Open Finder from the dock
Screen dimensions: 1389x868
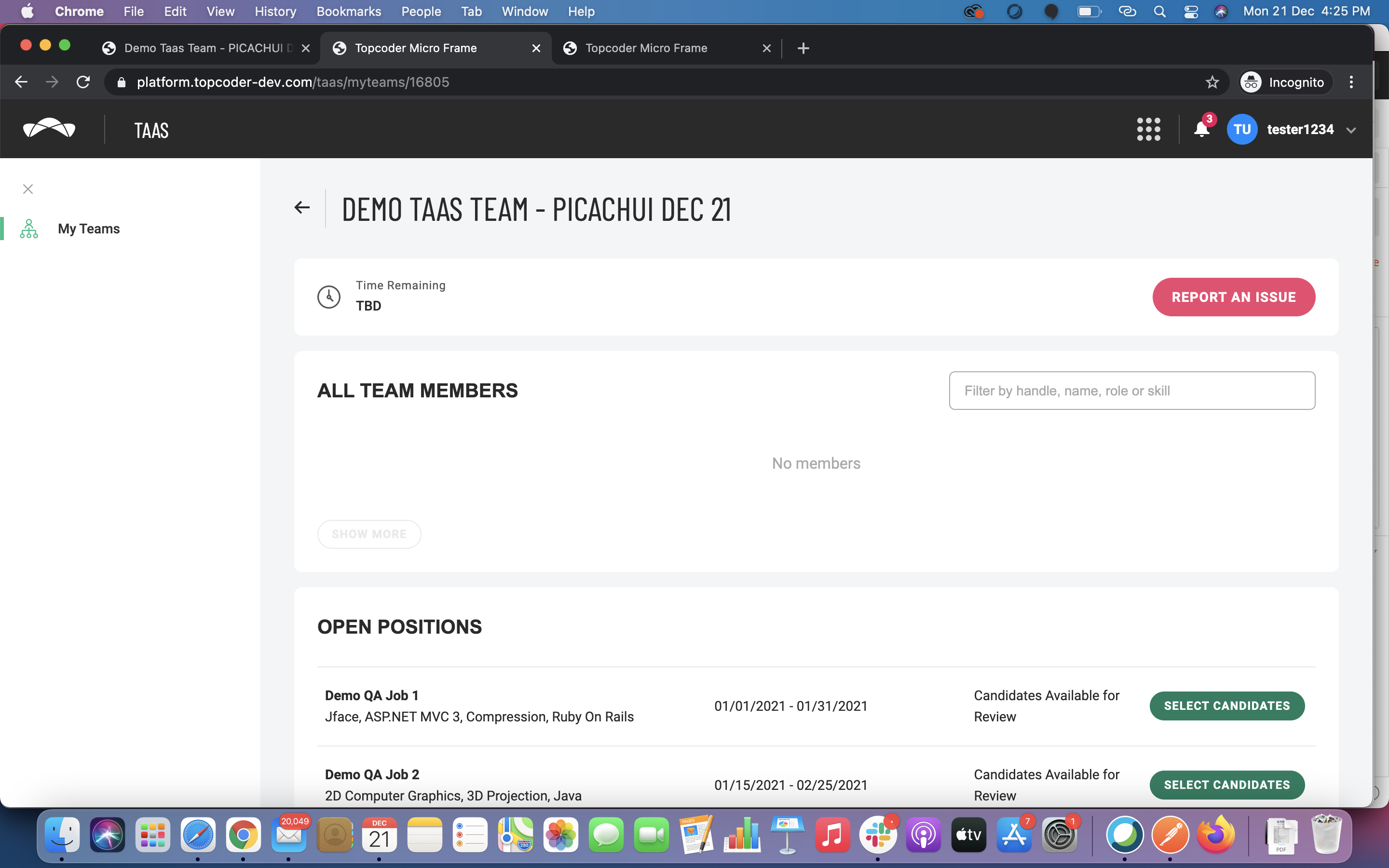[62, 835]
